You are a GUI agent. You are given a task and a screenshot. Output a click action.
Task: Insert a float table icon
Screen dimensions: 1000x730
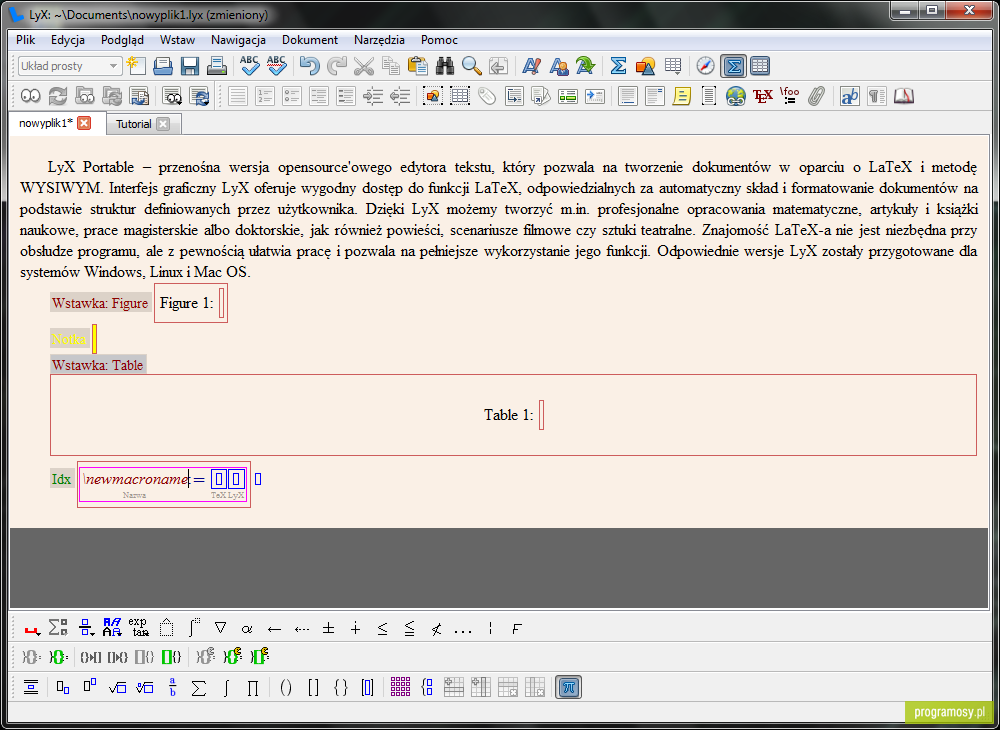pyautogui.click(x=460, y=96)
